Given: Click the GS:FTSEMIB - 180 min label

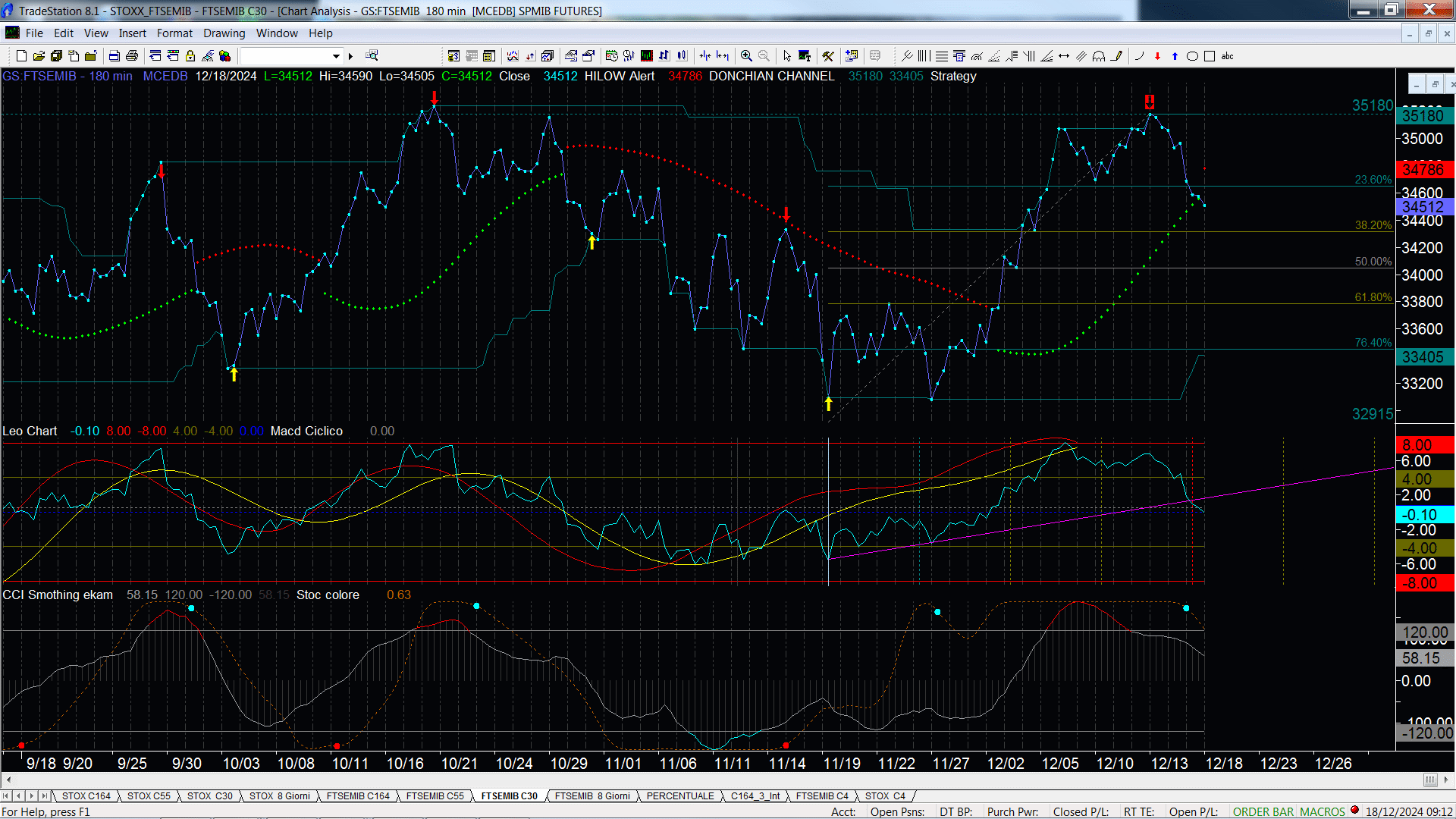Looking at the screenshot, I should [67, 76].
